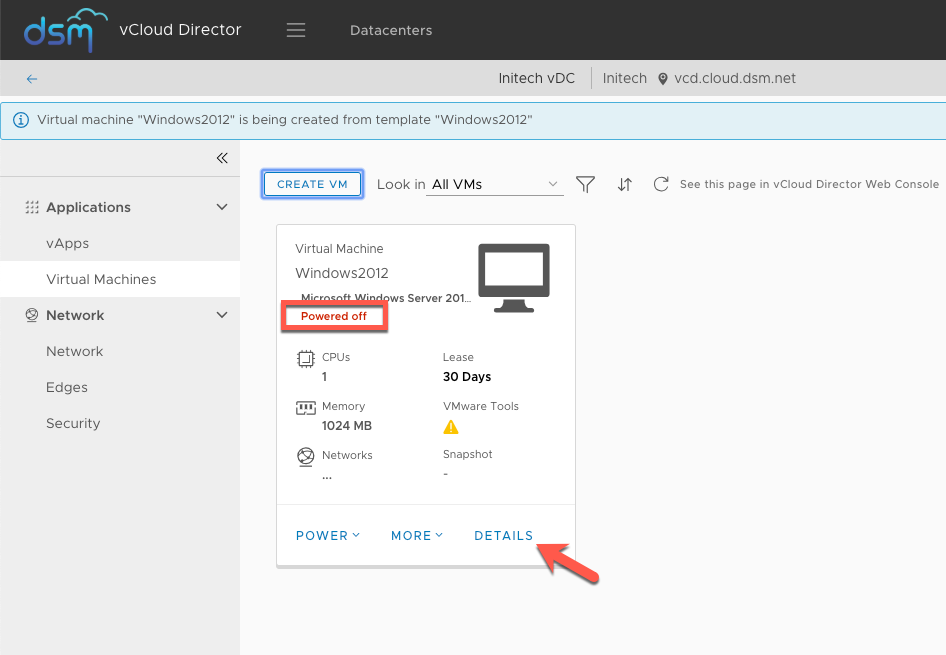Image resolution: width=946 pixels, height=655 pixels.
Task: Open the filter funnel icon
Action: click(585, 184)
